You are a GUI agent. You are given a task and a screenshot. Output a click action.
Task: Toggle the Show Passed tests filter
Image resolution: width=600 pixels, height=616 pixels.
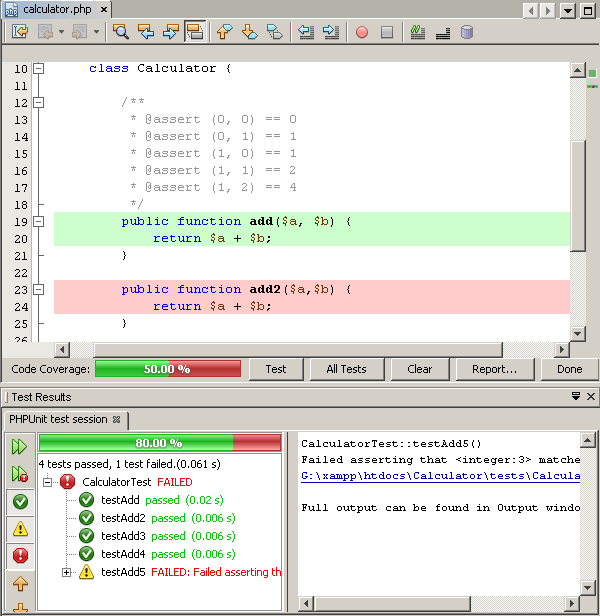click(x=19, y=501)
